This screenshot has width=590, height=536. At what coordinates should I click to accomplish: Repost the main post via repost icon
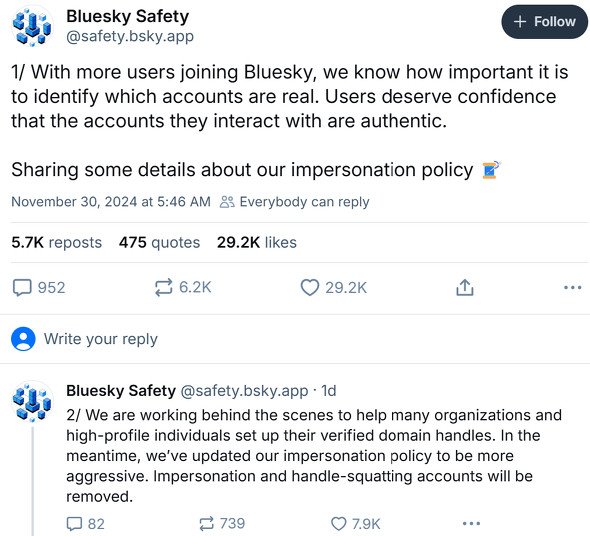[164, 288]
